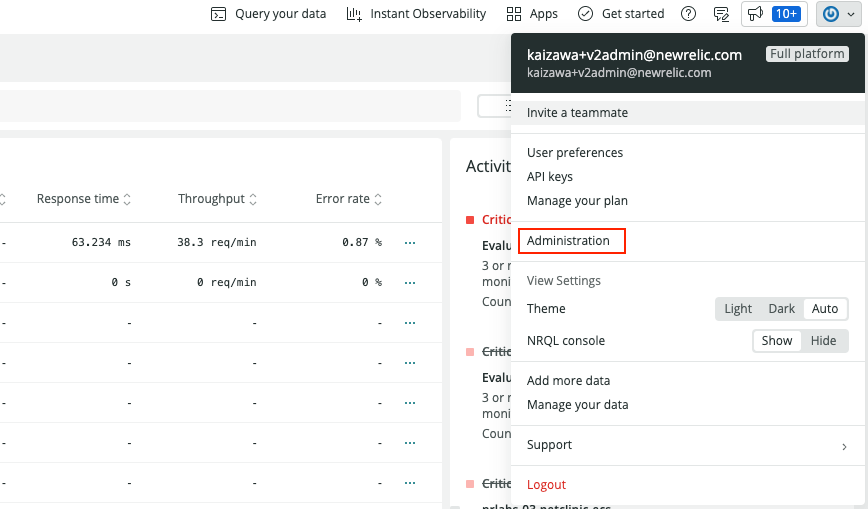The height and width of the screenshot is (509, 868).
Task: Click the 38.3 req/min throughput value
Action: [x=216, y=243]
